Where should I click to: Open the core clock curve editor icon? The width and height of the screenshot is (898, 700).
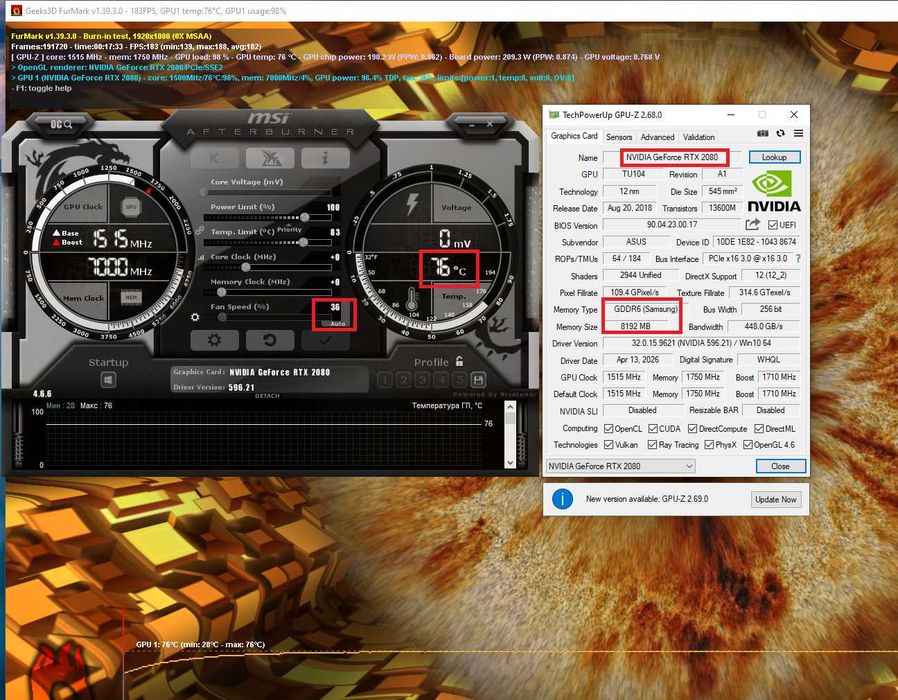coord(201,258)
